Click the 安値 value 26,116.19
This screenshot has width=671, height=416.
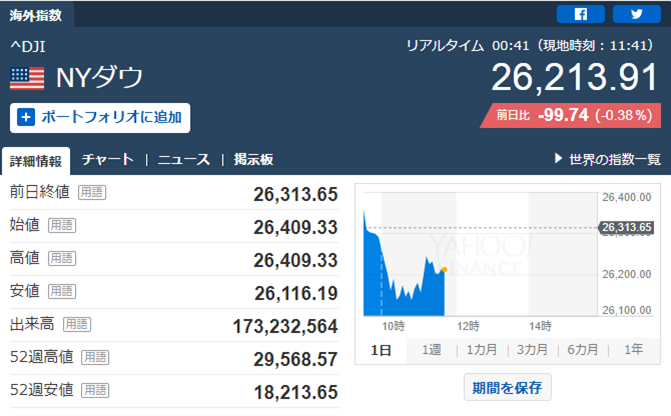coord(296,293)
